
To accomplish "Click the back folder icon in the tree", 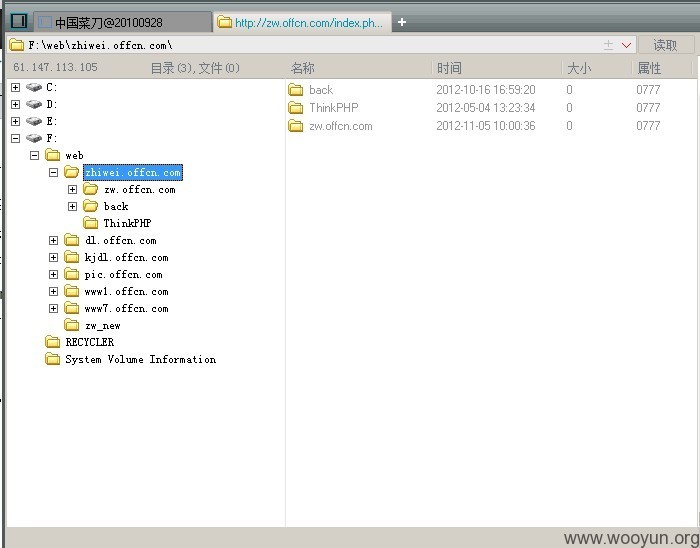I will coord(91,206).
